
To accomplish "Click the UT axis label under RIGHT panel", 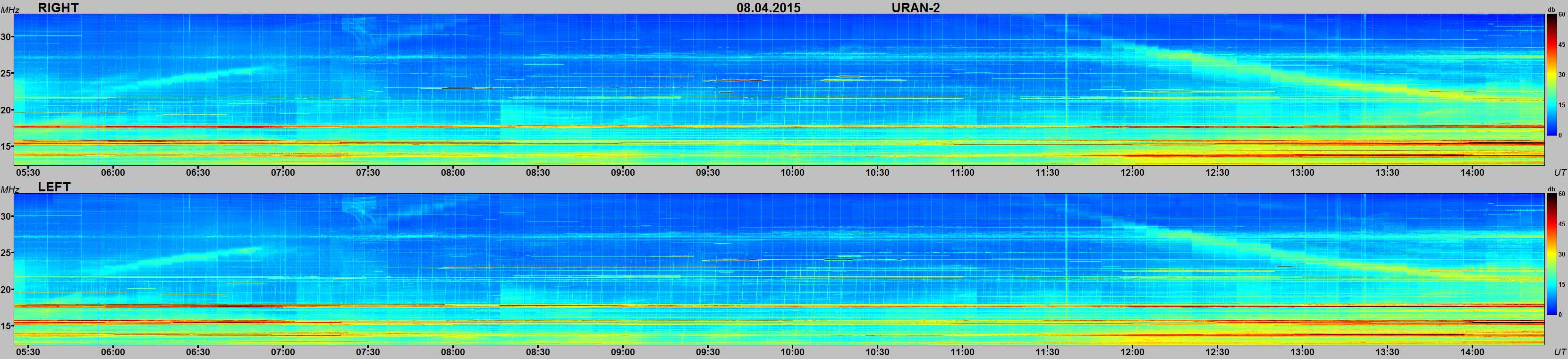I will (1560, 173).
